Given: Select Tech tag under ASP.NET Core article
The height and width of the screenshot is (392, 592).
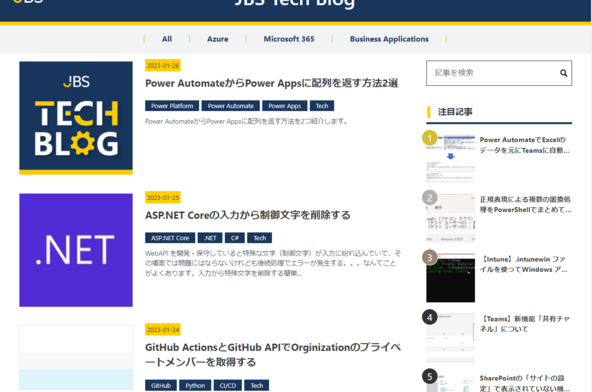Looking at the screenshot, I should (x=260, y=238).
